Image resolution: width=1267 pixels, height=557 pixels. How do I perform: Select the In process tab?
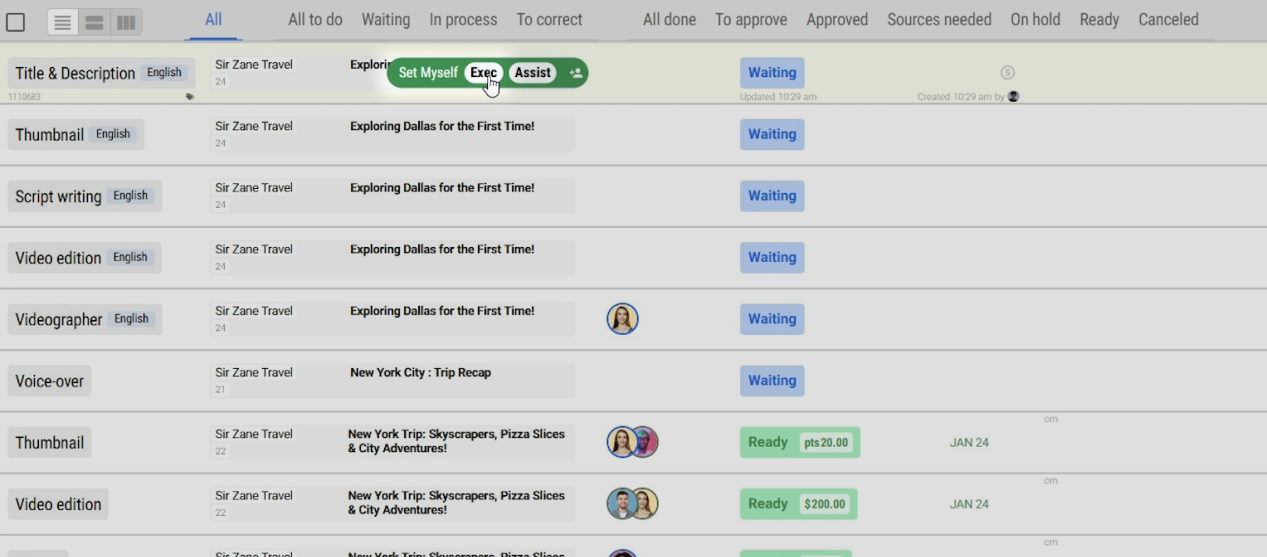point(463,20)
